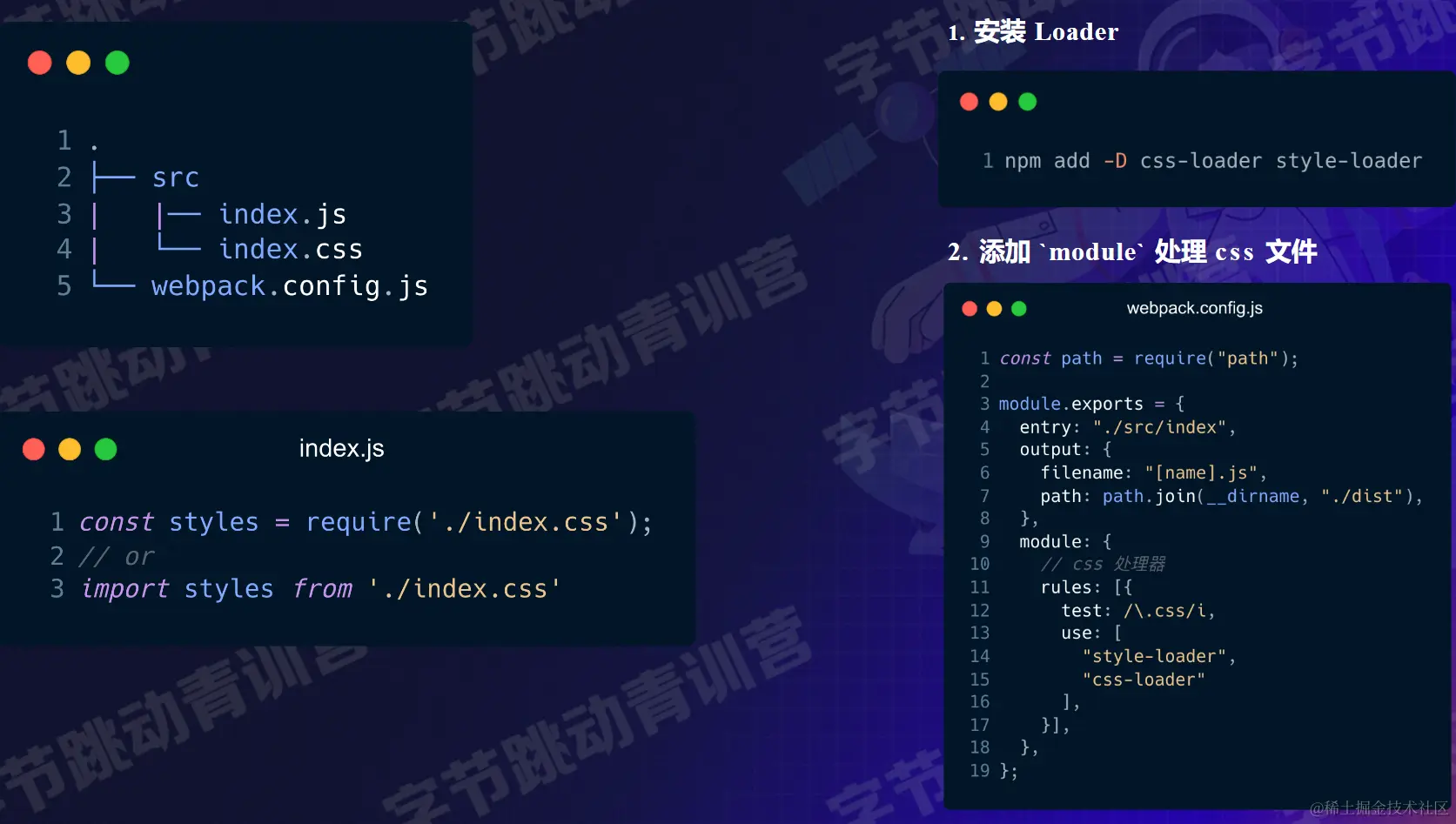Viewport: 1456px width, 824px height.
Task: Click the test: /\.css/i rule line
Action: (x=1137, y=611)
